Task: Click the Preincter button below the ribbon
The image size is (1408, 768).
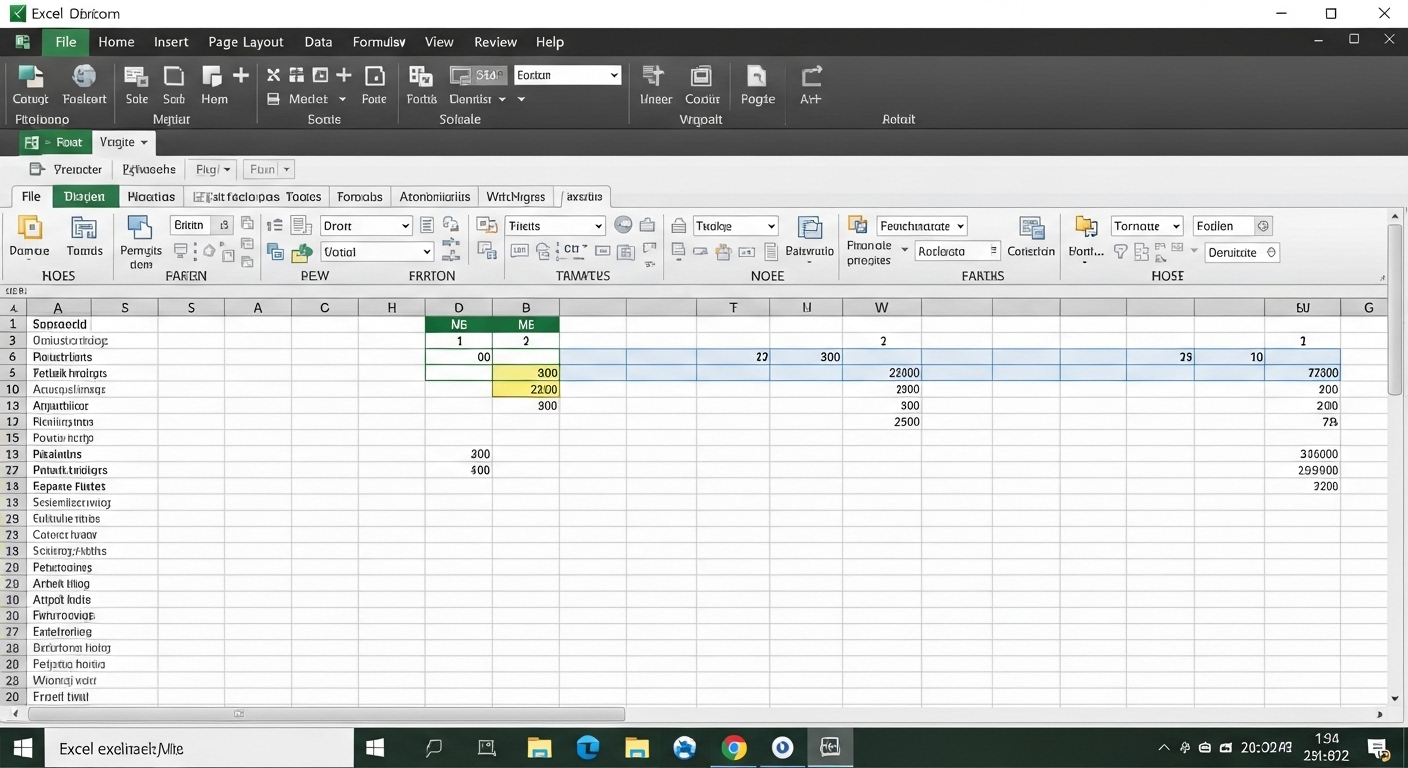Action: pos(66,169)
